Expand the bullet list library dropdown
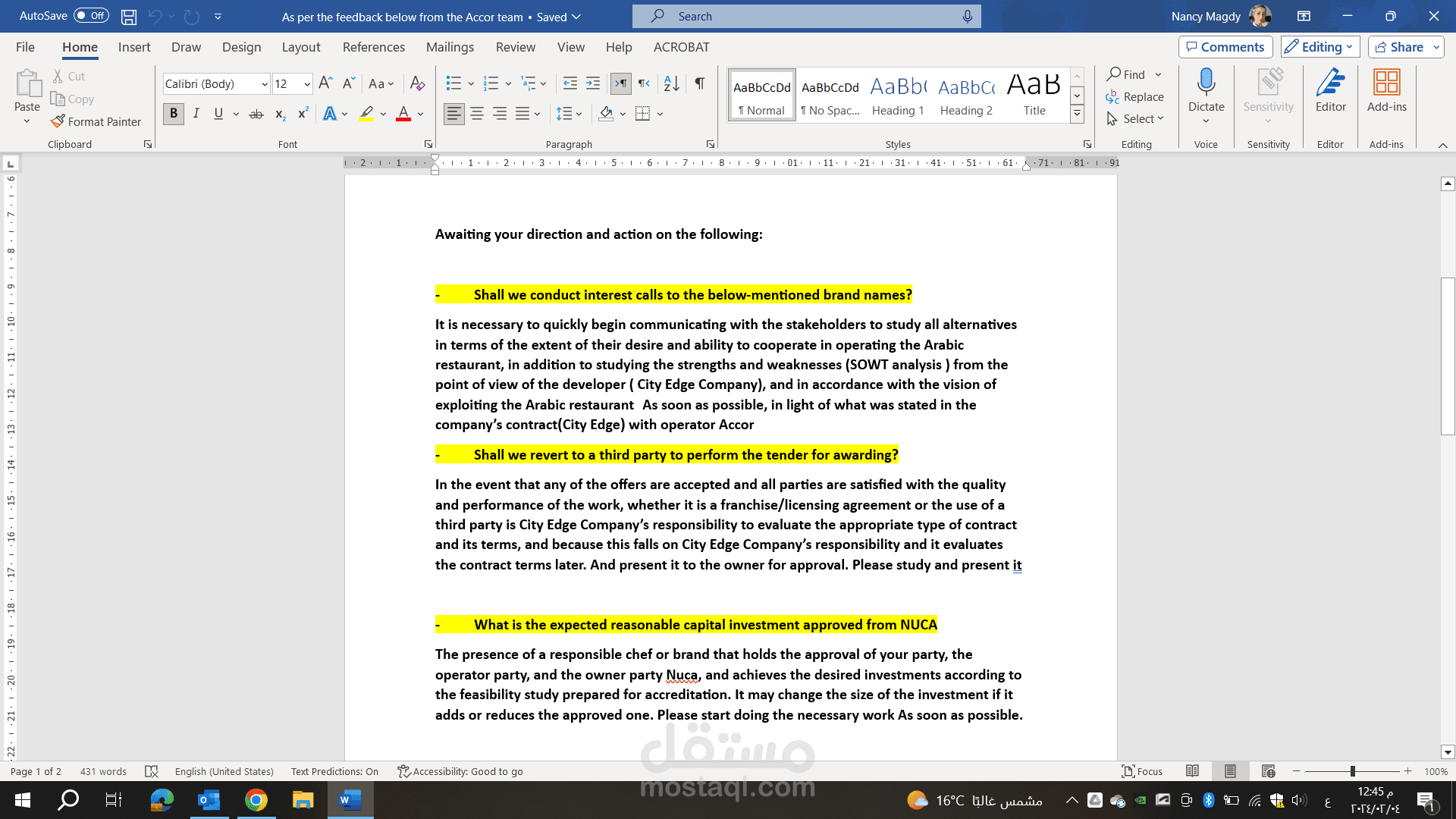The width and height of the screenshot is (1456, 819). 471,83
